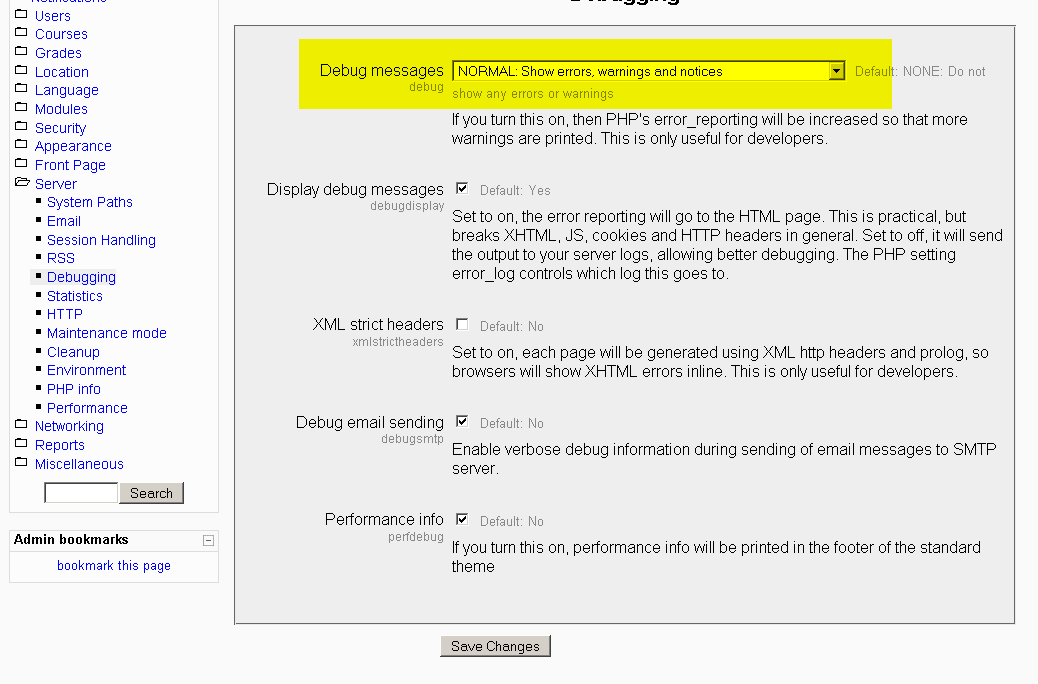Enable XML strict headers checkbox
1038x684 pixels.
(462, 324)
